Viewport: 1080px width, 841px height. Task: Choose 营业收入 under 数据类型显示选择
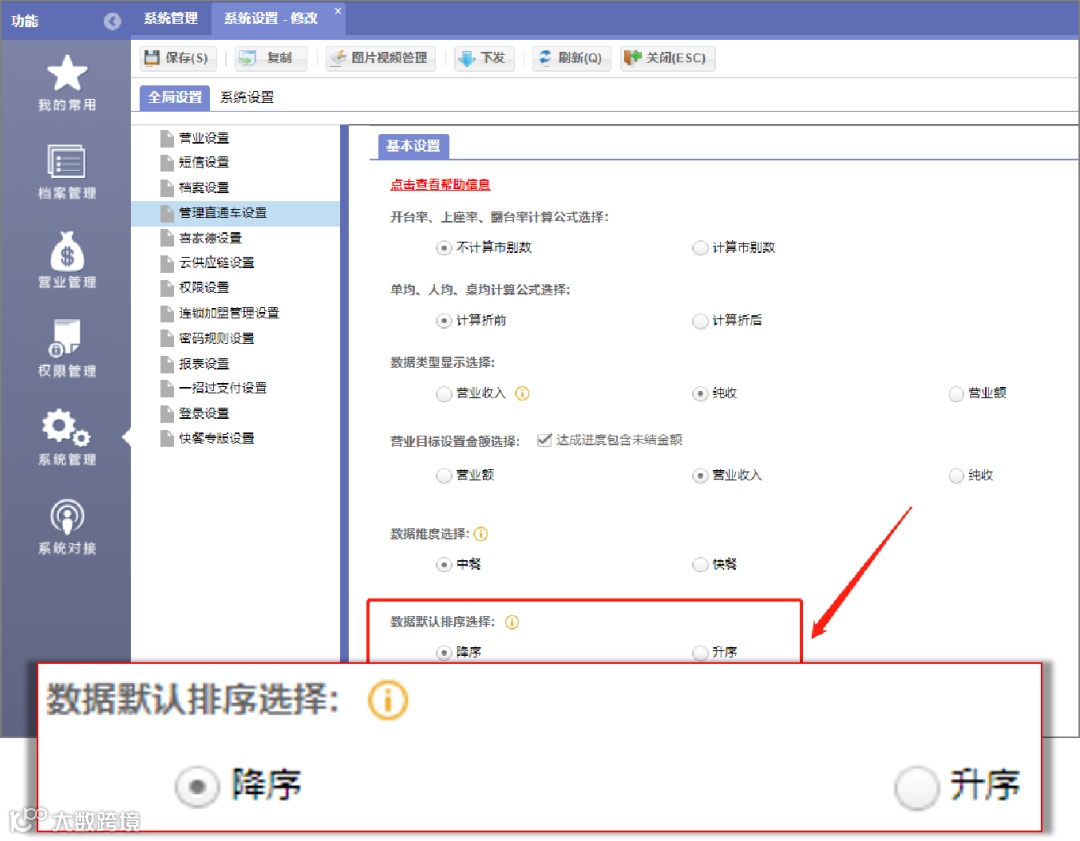pyautogui.click(x=444, y=394)
